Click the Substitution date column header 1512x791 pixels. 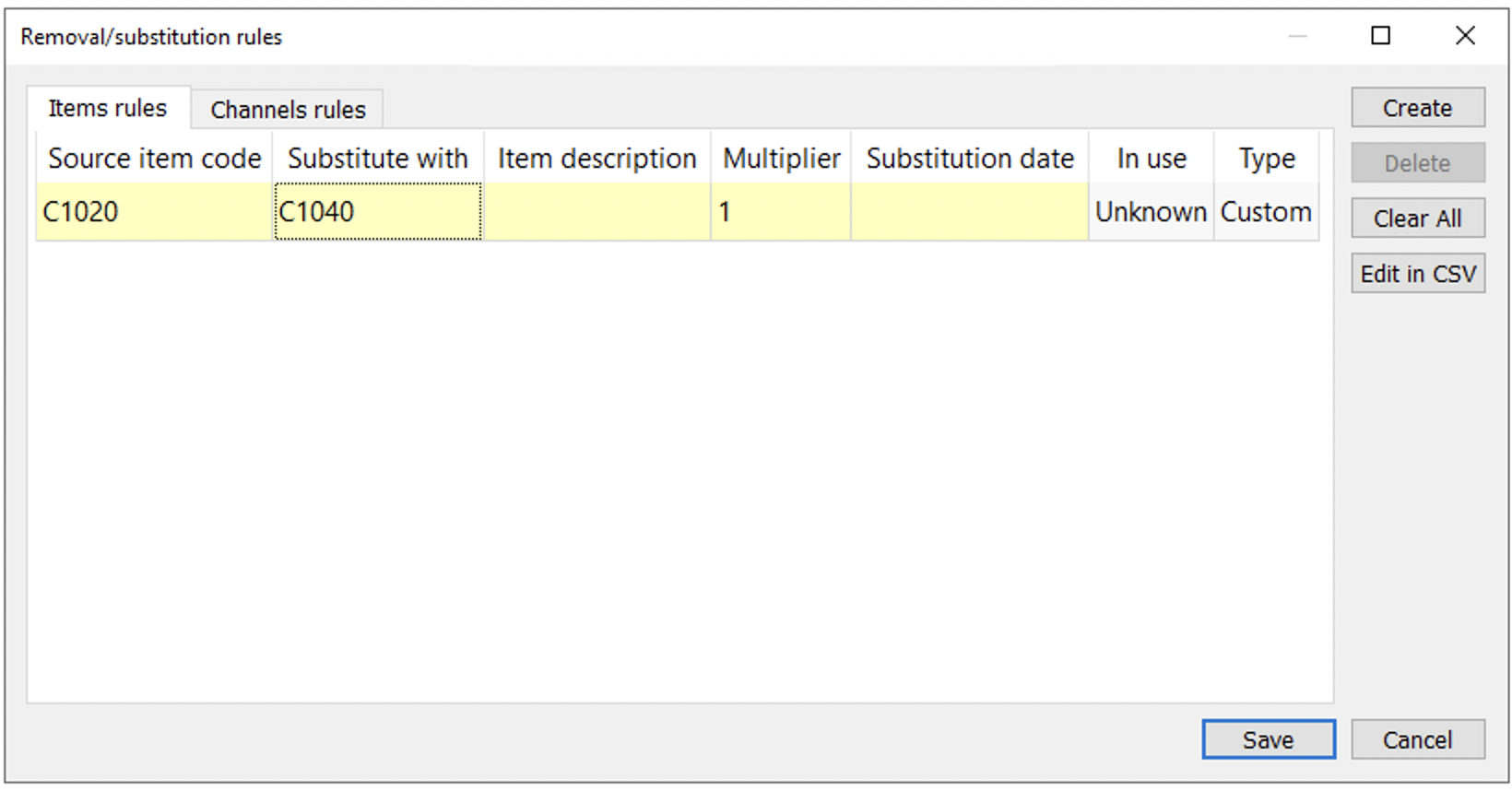pos(969,159)
